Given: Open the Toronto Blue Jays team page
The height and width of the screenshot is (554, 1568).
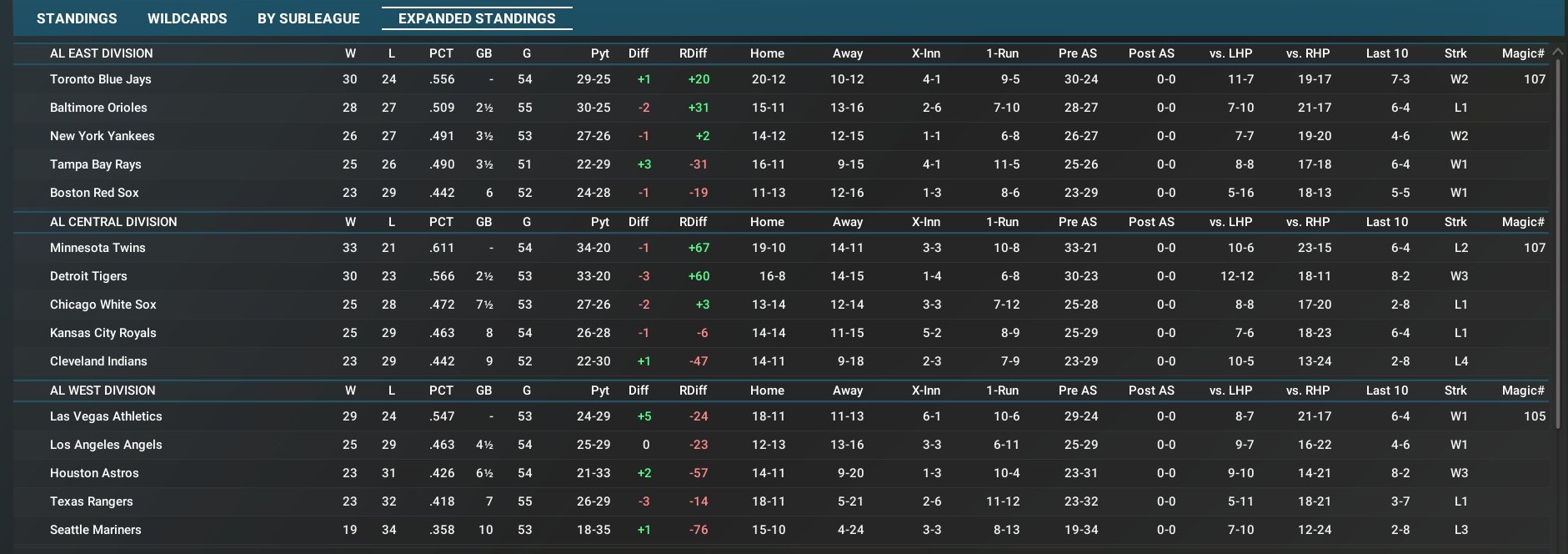Looking at the screenshot, I should 100,79.
